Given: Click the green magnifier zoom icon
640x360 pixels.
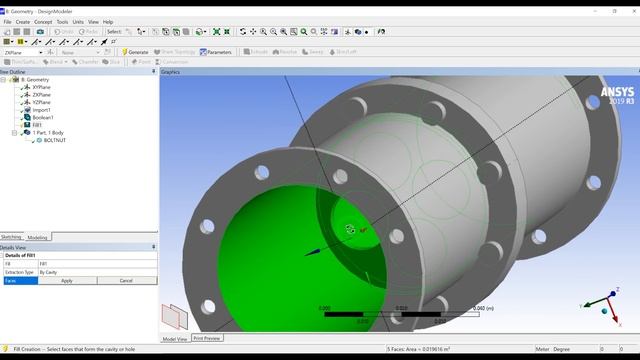Looking at the screenshot, I should pyautogui.click(x=304, y=32).
